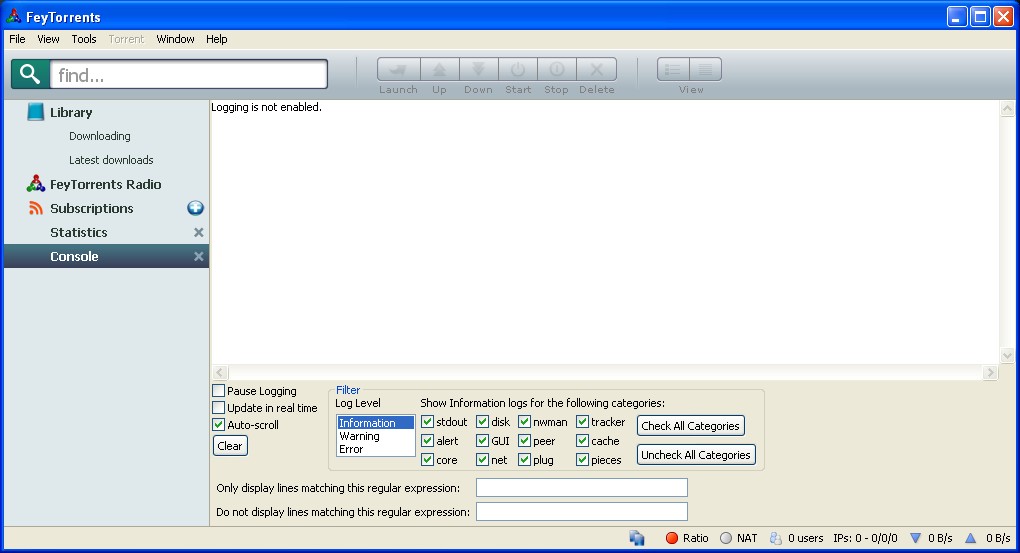Click the Delete X toolbar icon
The image size is (1020, 553).
(x=597, y=69)
